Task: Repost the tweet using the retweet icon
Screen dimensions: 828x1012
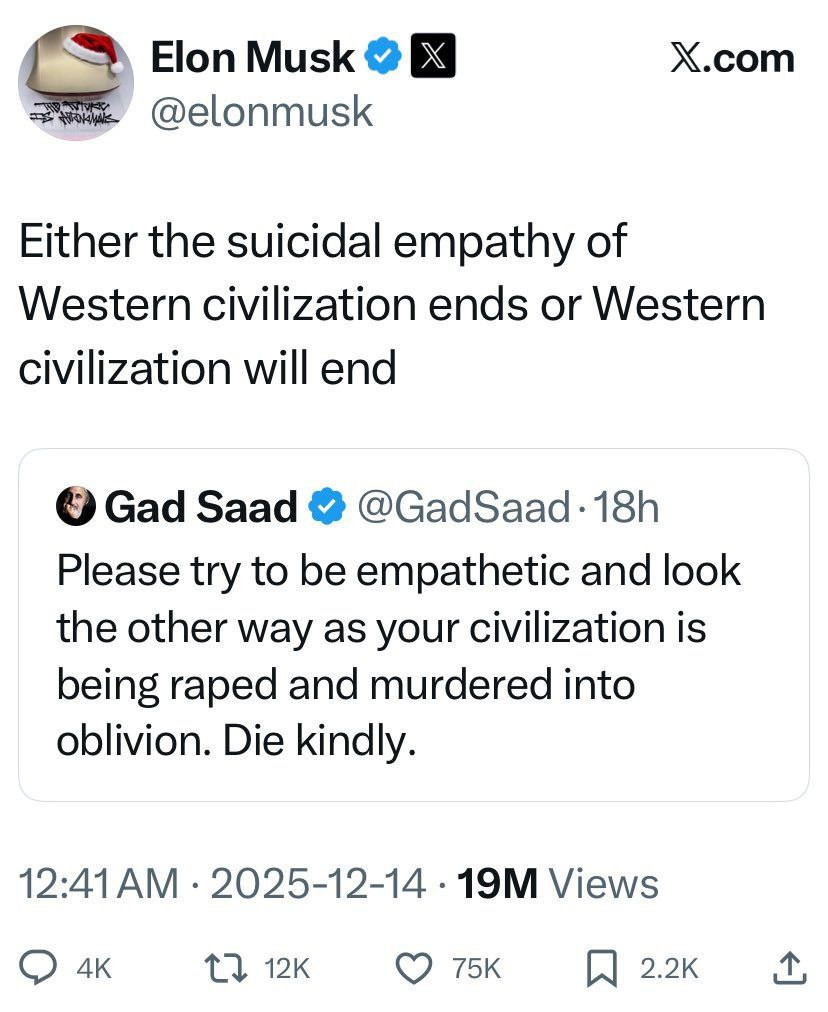Action: coord(220,966)
